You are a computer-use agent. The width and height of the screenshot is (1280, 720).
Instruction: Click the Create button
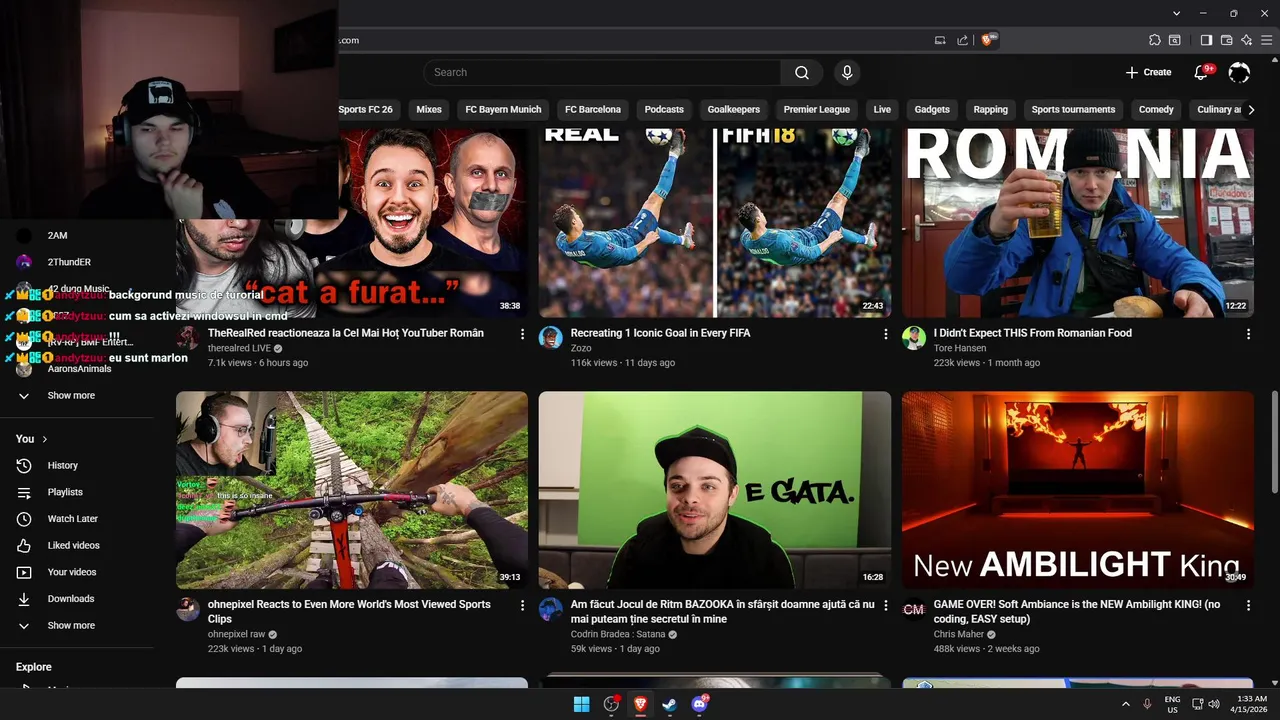pos(1148,72)
